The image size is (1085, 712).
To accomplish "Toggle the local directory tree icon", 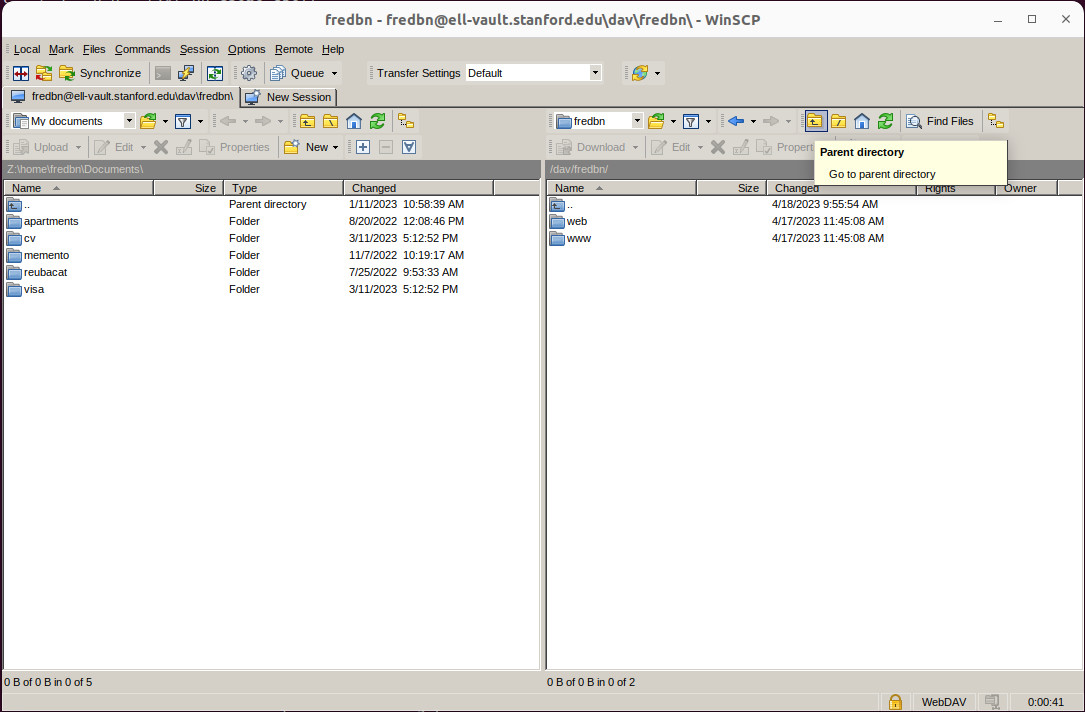I will click(x=406, y=121).
